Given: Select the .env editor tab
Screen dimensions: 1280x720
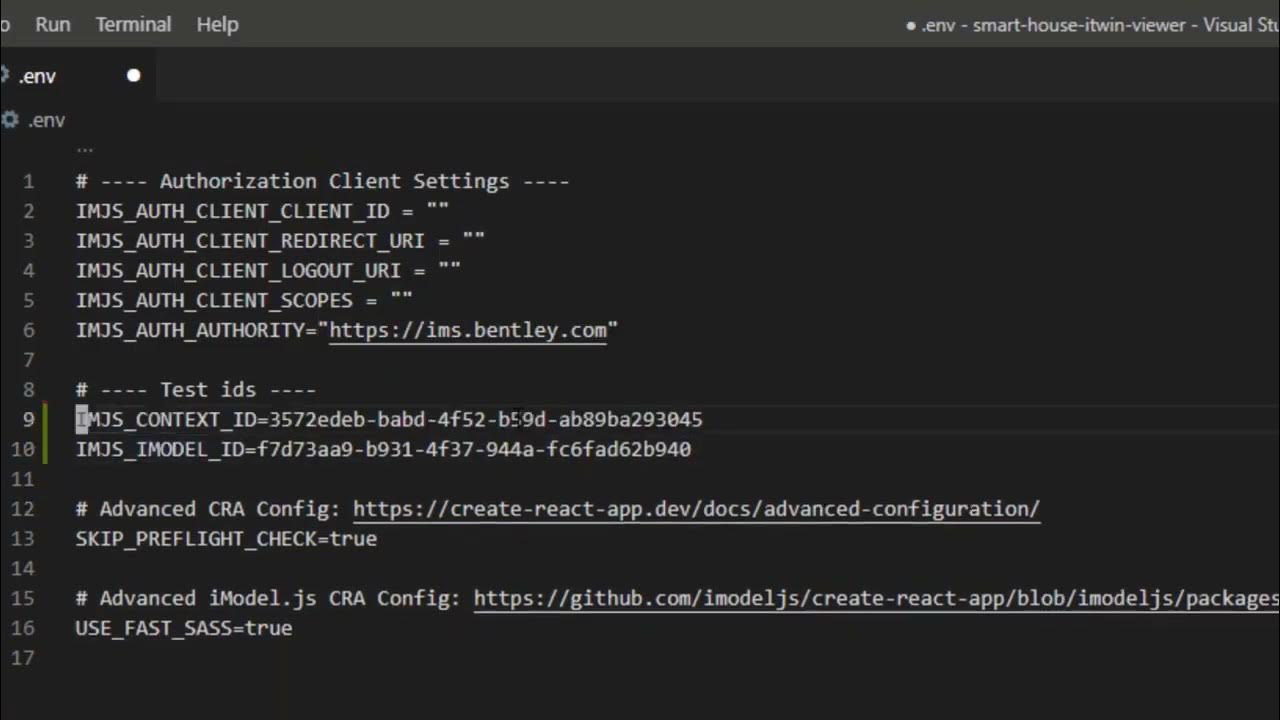Looking at the screenshot, I should pyautogui.click(x=38, y=76).
